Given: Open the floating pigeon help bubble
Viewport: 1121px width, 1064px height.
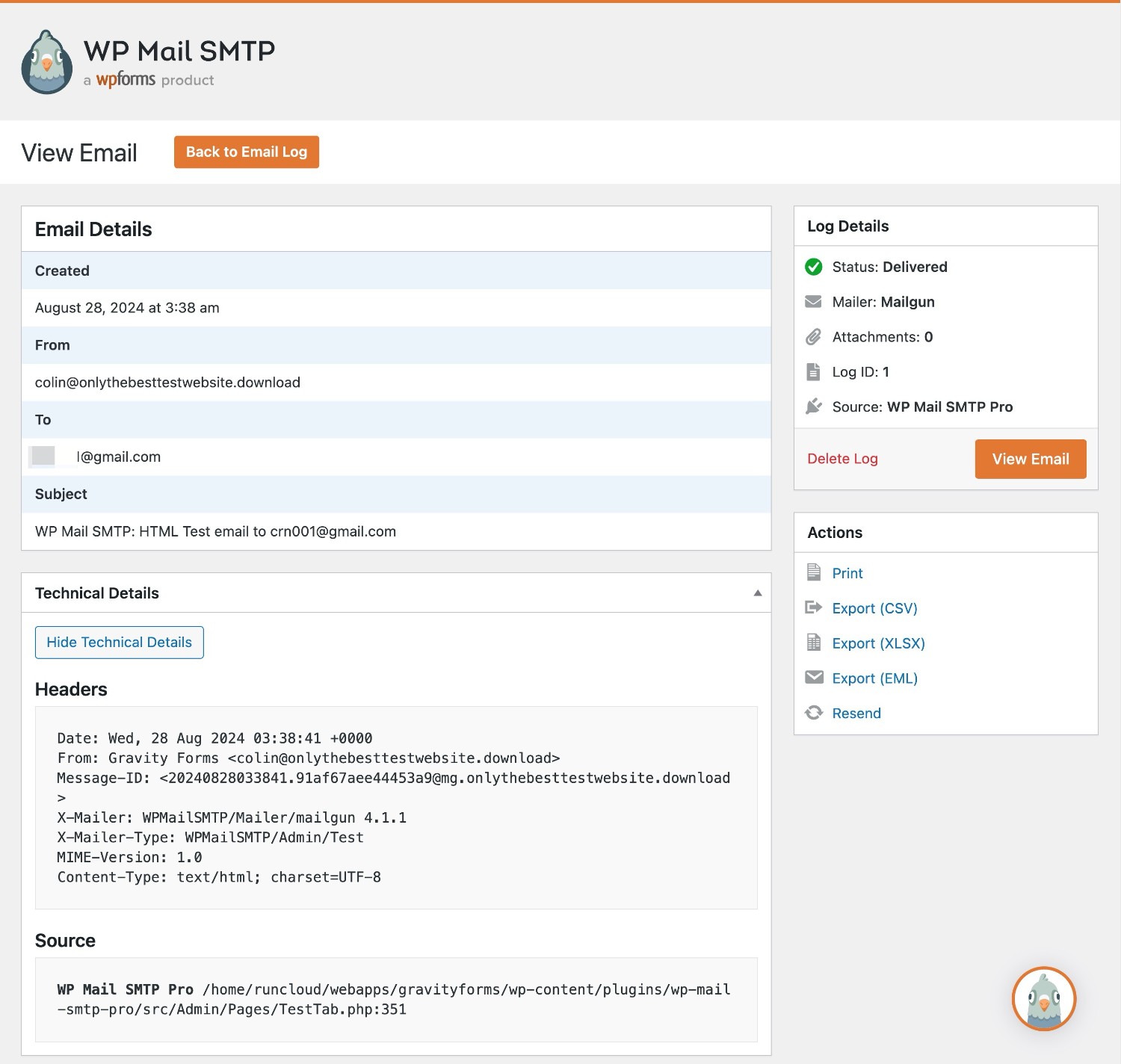Looking at the screenshot, I should coord(1043,999).
